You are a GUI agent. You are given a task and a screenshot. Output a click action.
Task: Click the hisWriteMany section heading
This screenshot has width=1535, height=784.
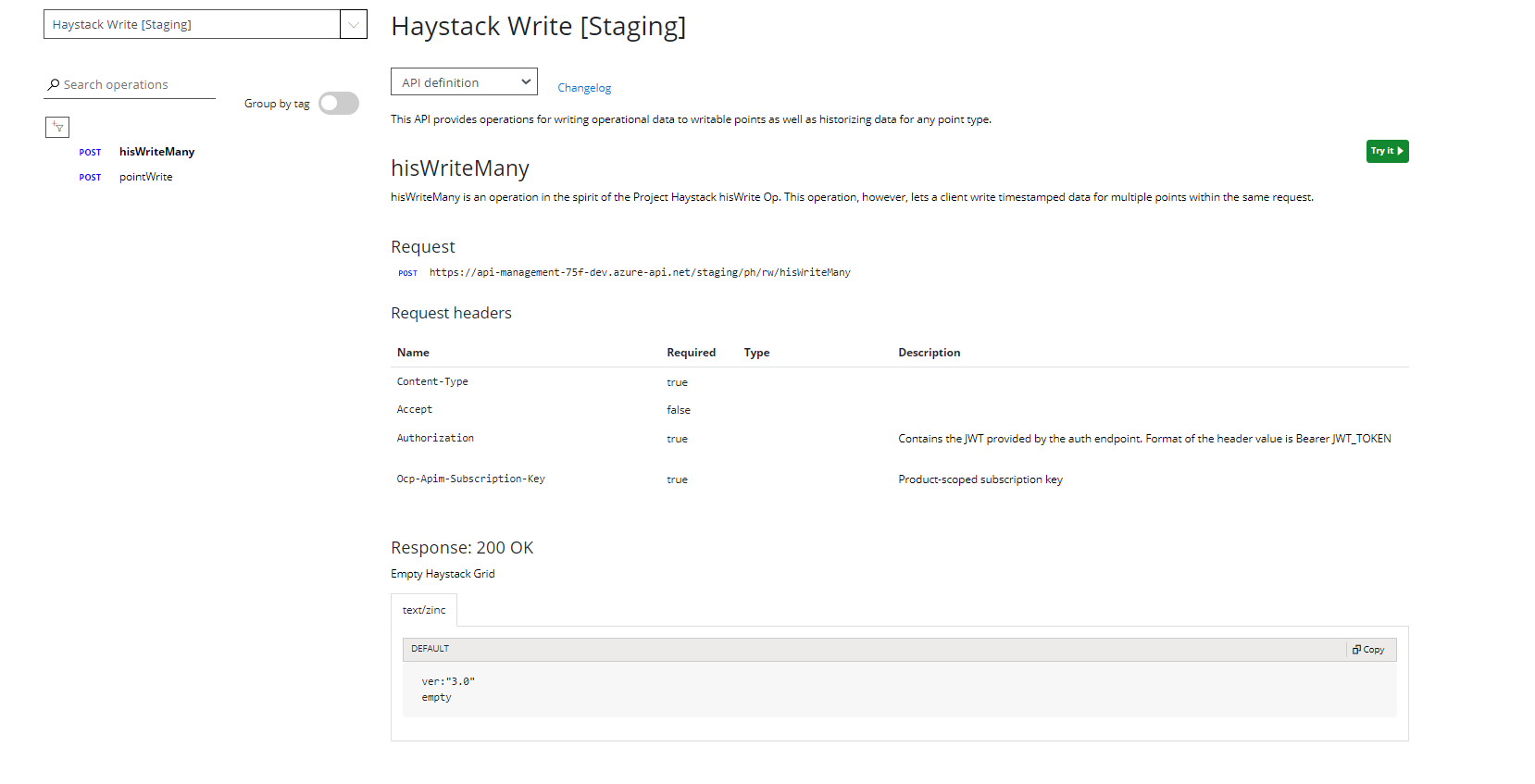(x=460, y=168)
